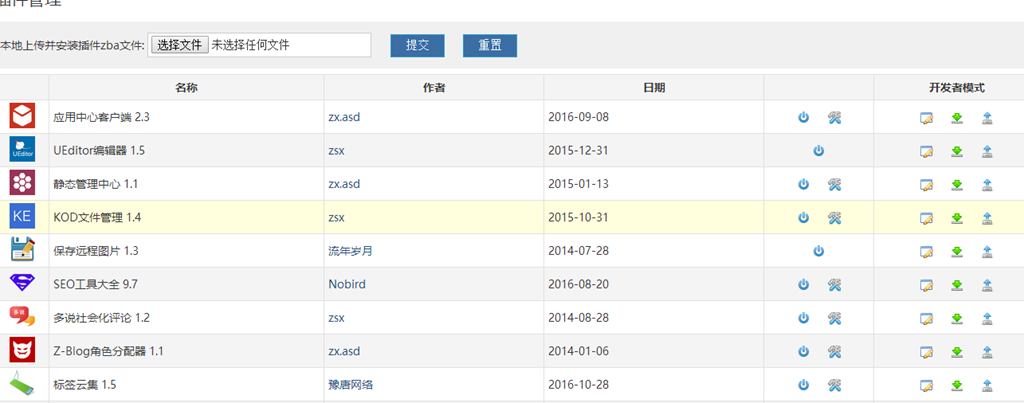This screenshot has width=1024, height=403.
Task: Click blue upload icon for UEditor编辑器
Action: pos(987,151)
